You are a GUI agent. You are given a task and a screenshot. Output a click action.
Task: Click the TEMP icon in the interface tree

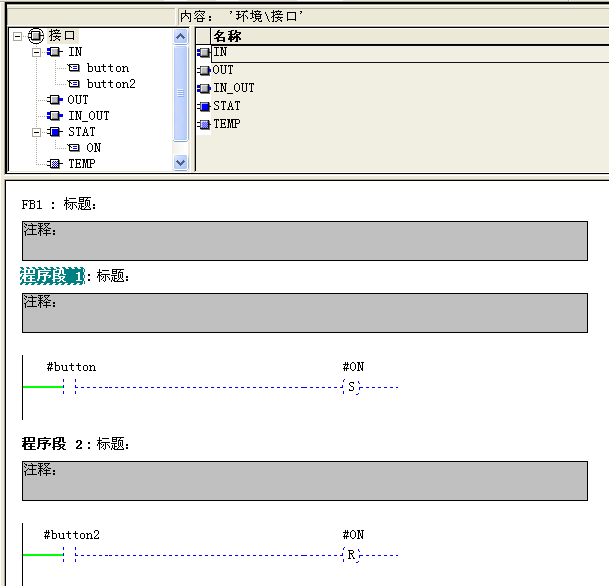click(55, 164)
